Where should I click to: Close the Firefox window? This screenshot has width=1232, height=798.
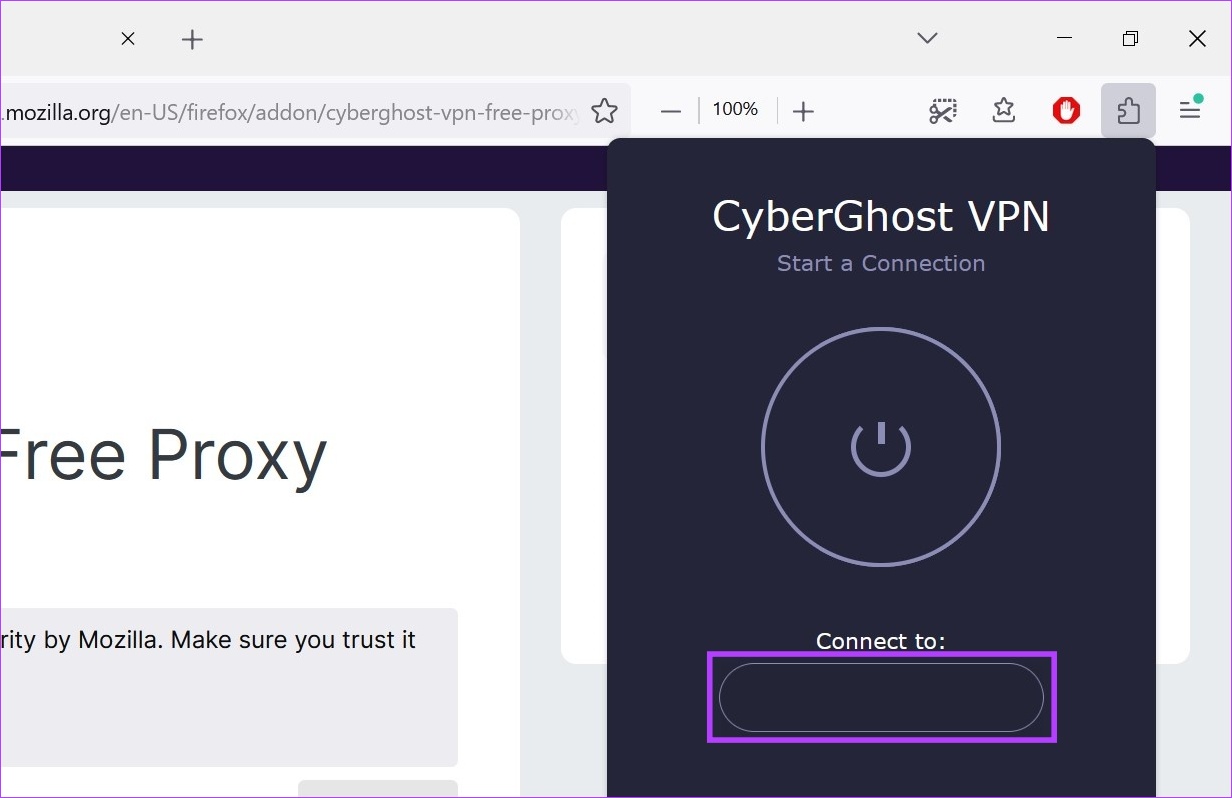[x=1197, y=38]
